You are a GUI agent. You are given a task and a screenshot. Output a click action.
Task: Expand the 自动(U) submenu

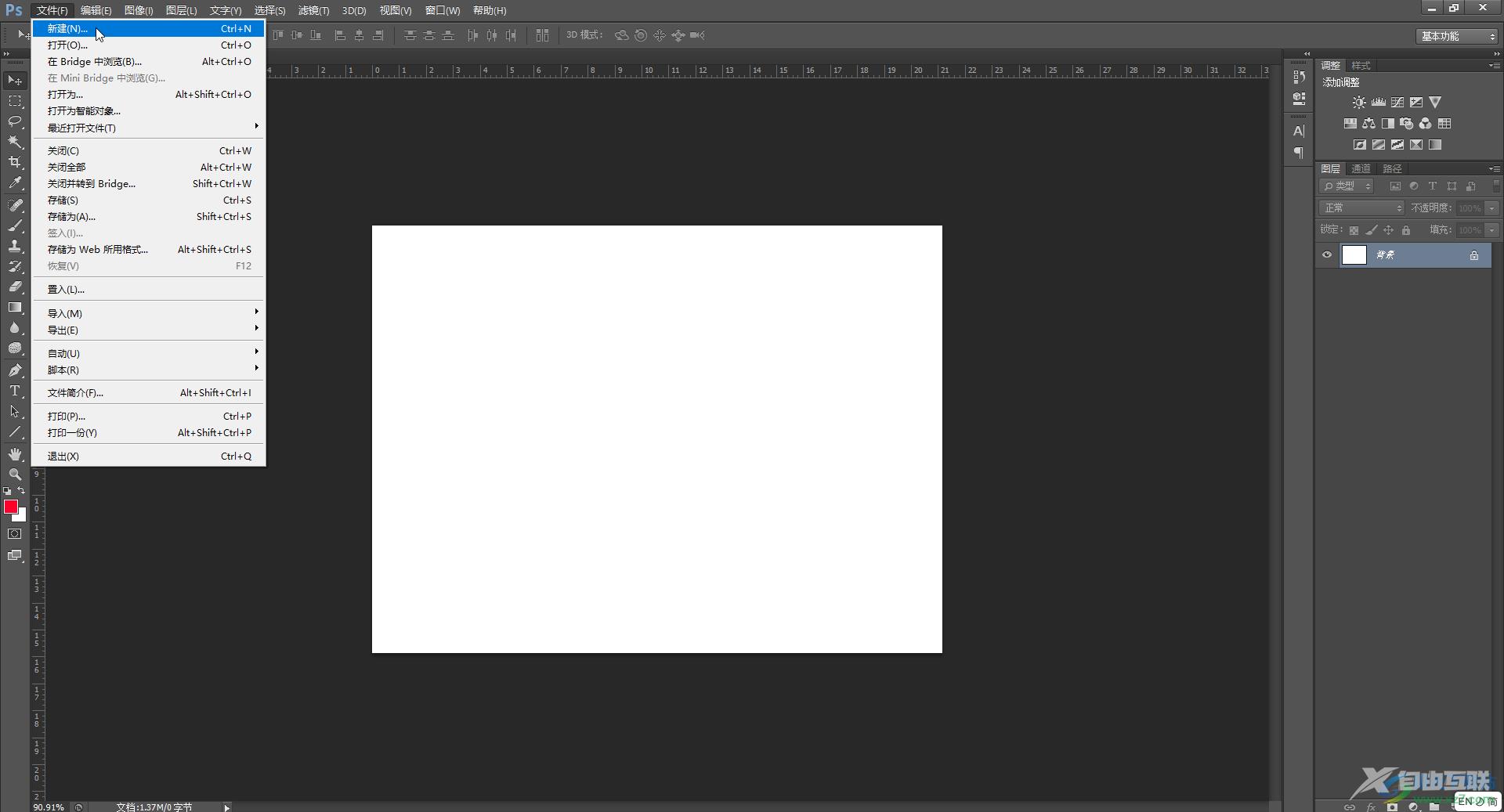(x=149, y=353)
